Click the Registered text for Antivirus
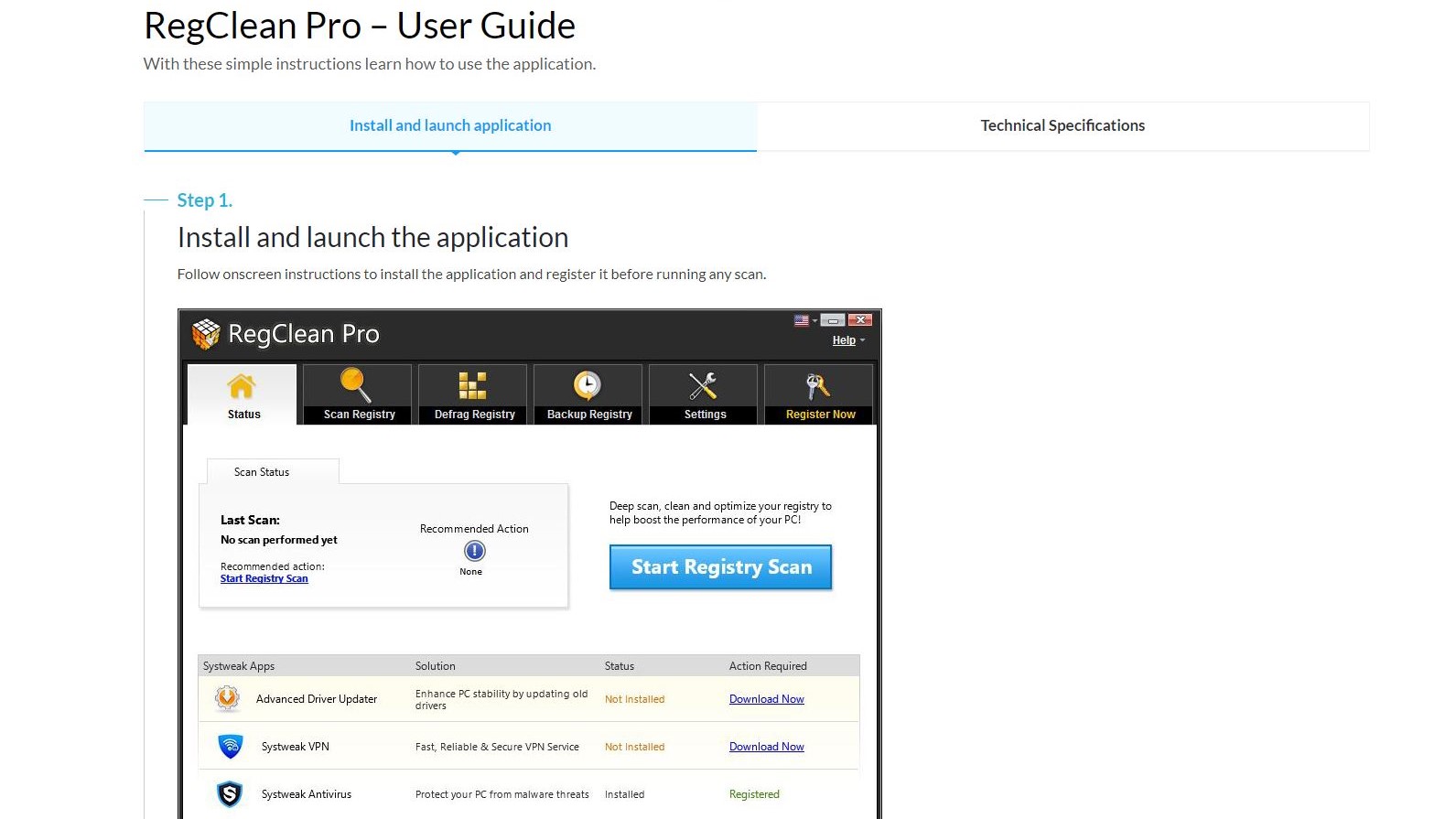1456x819 pixels. [x=754, y=794]
